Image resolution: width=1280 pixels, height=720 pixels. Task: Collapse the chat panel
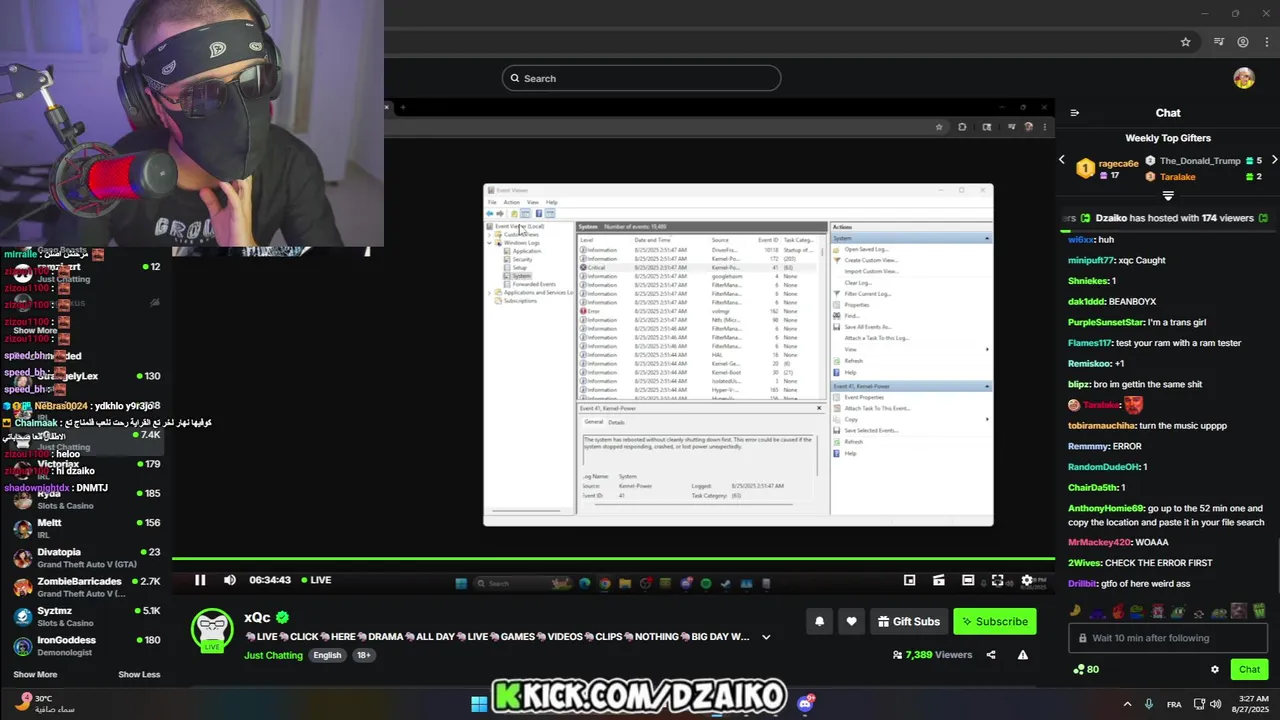1075,113
